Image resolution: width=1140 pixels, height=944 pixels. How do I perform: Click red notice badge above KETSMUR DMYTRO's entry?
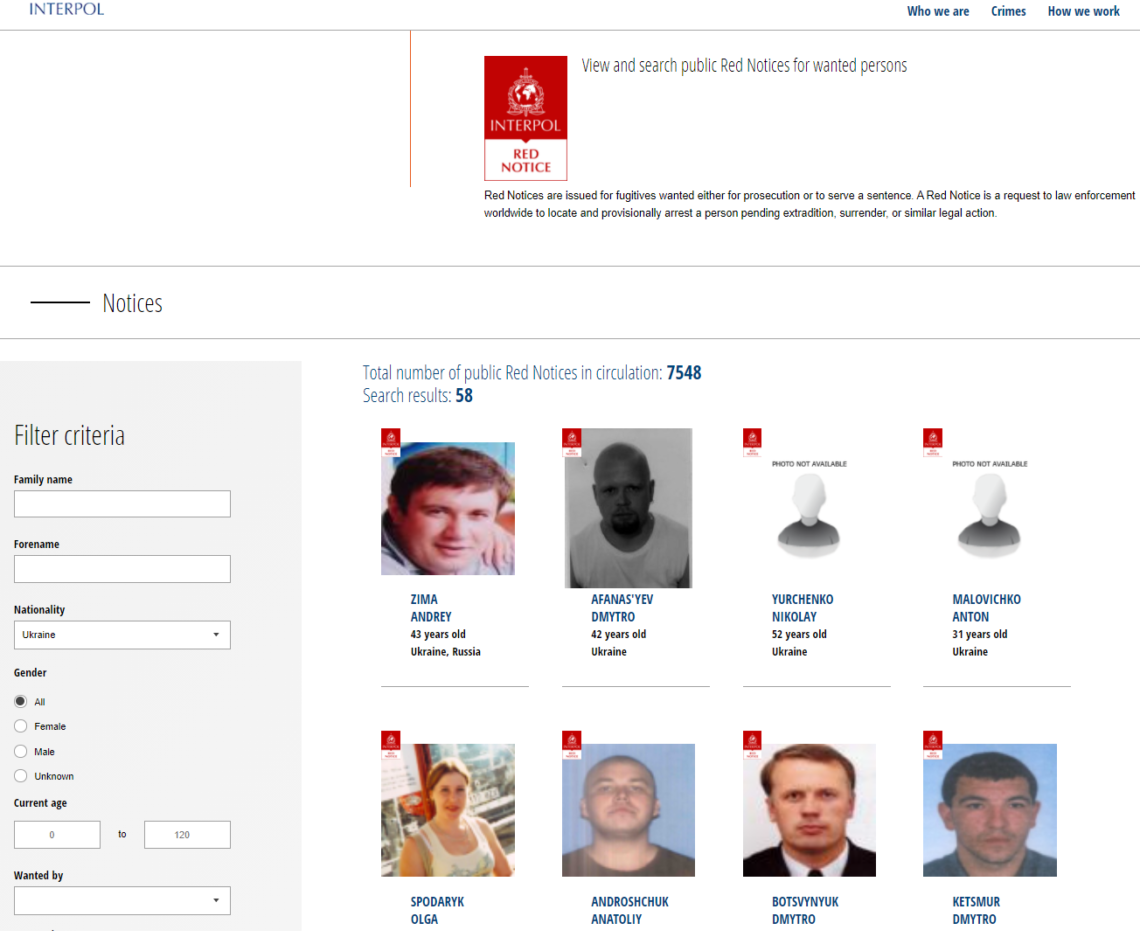point(932,745)
